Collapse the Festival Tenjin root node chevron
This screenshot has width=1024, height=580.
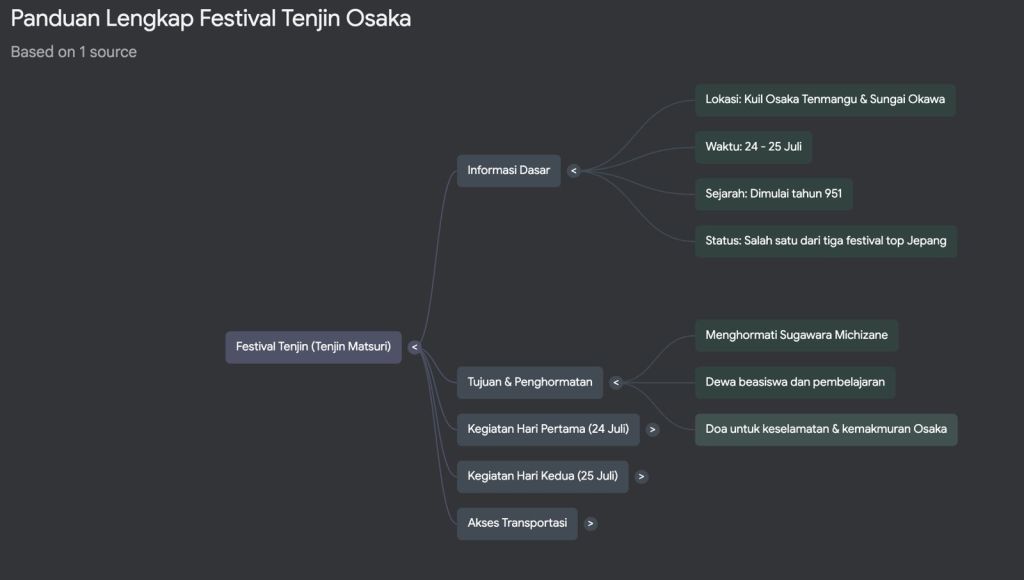coord(414,348)
